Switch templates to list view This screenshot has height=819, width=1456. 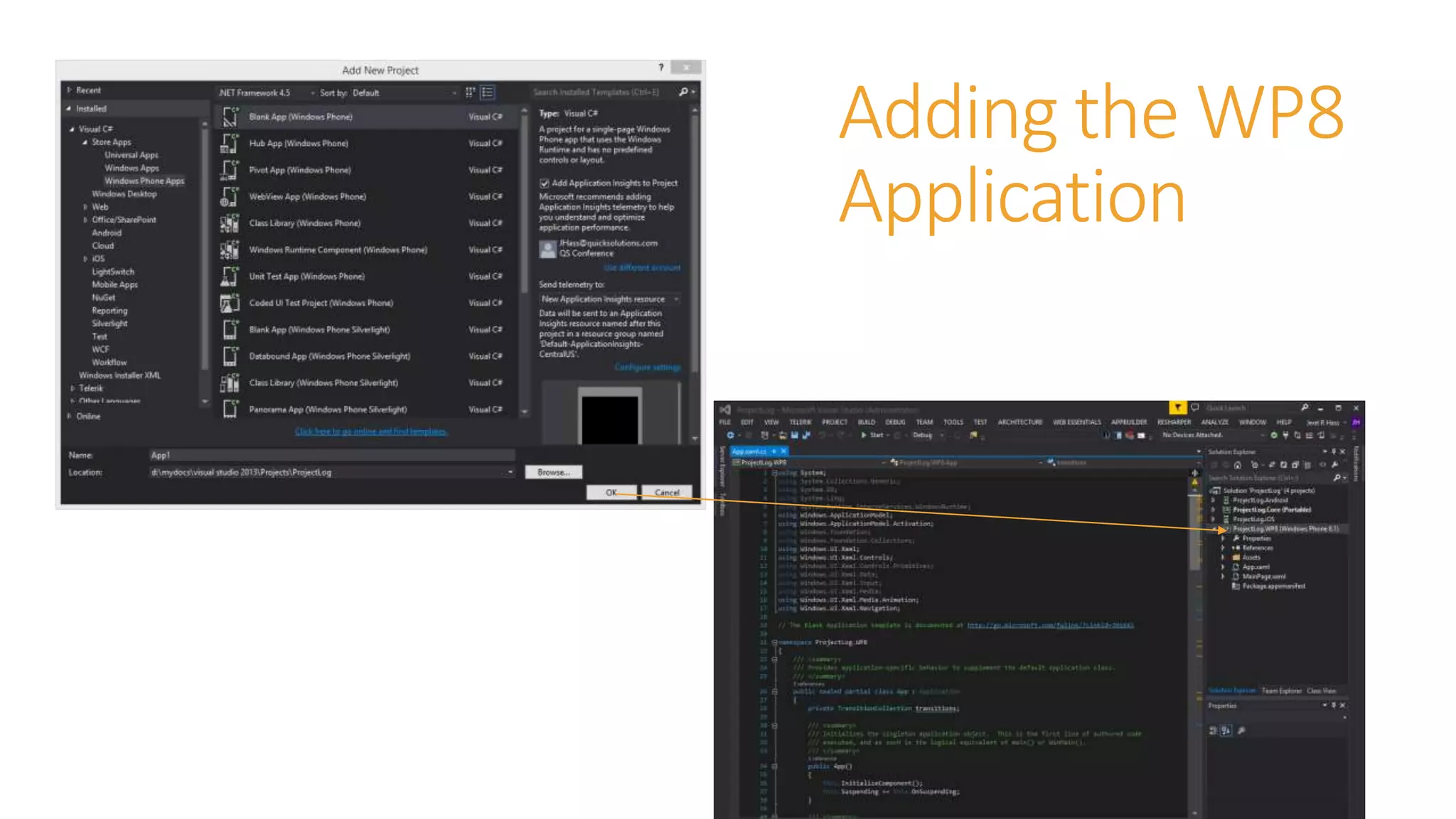[x=487, y=92]
